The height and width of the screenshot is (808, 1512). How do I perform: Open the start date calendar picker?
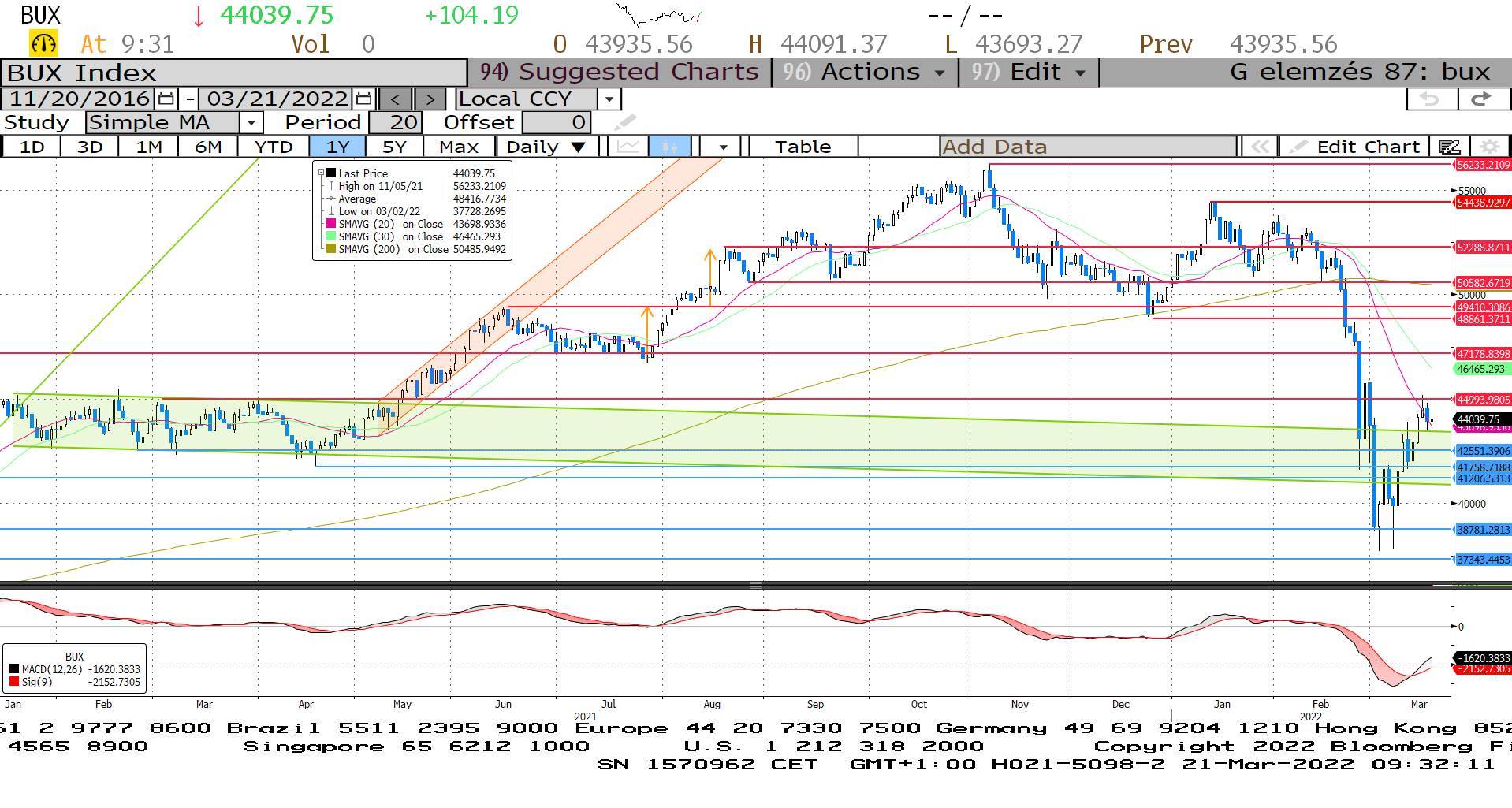(x=166, y=99)
